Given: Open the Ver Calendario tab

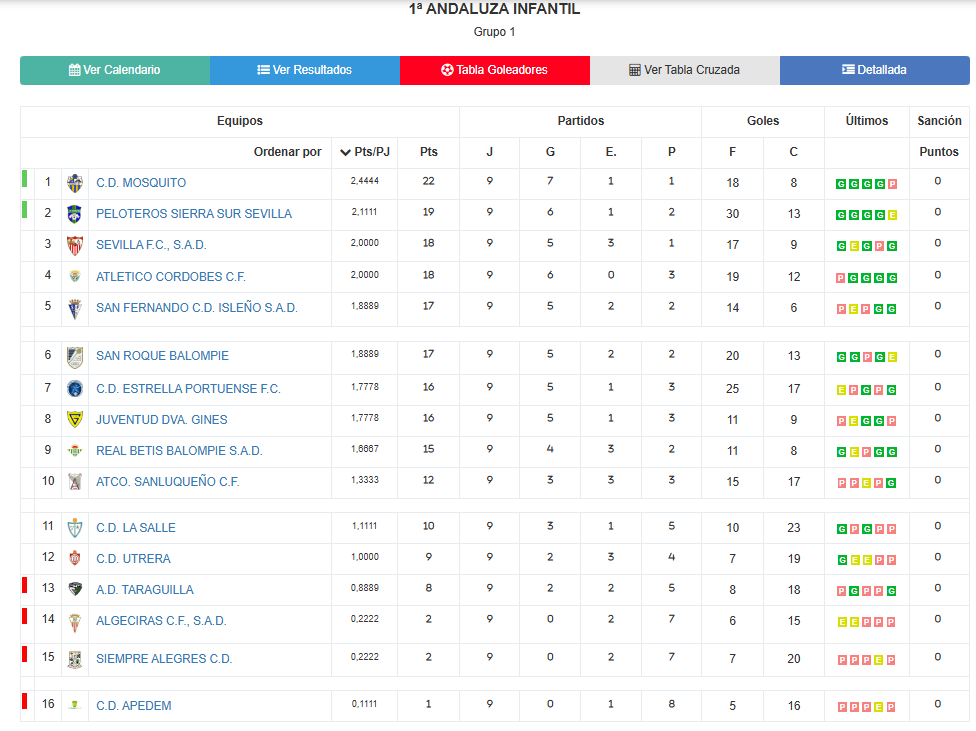Looking at the screenshot, I should pos(115,70).
